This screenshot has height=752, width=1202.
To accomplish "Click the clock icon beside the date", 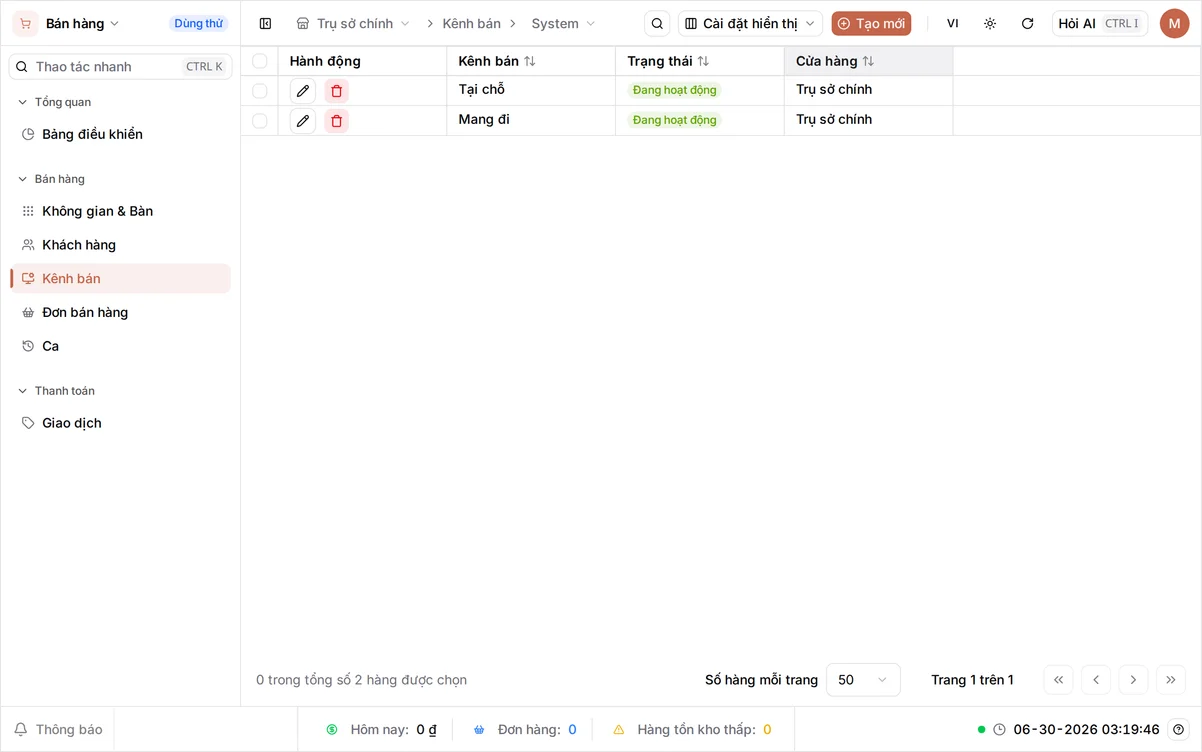I will pyautogui.click(x=999, y=729).
